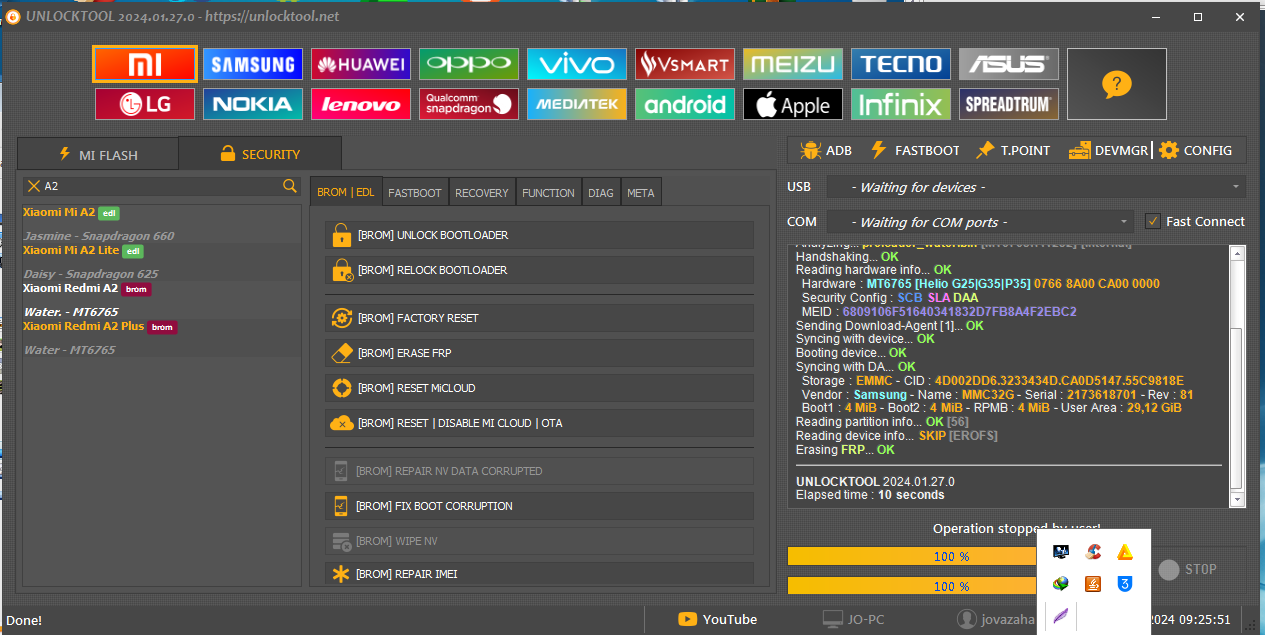This screenshot has height=635, width=1265.
Task: Click the JO-PC computer name entry
Action: (x=853, y=619)
